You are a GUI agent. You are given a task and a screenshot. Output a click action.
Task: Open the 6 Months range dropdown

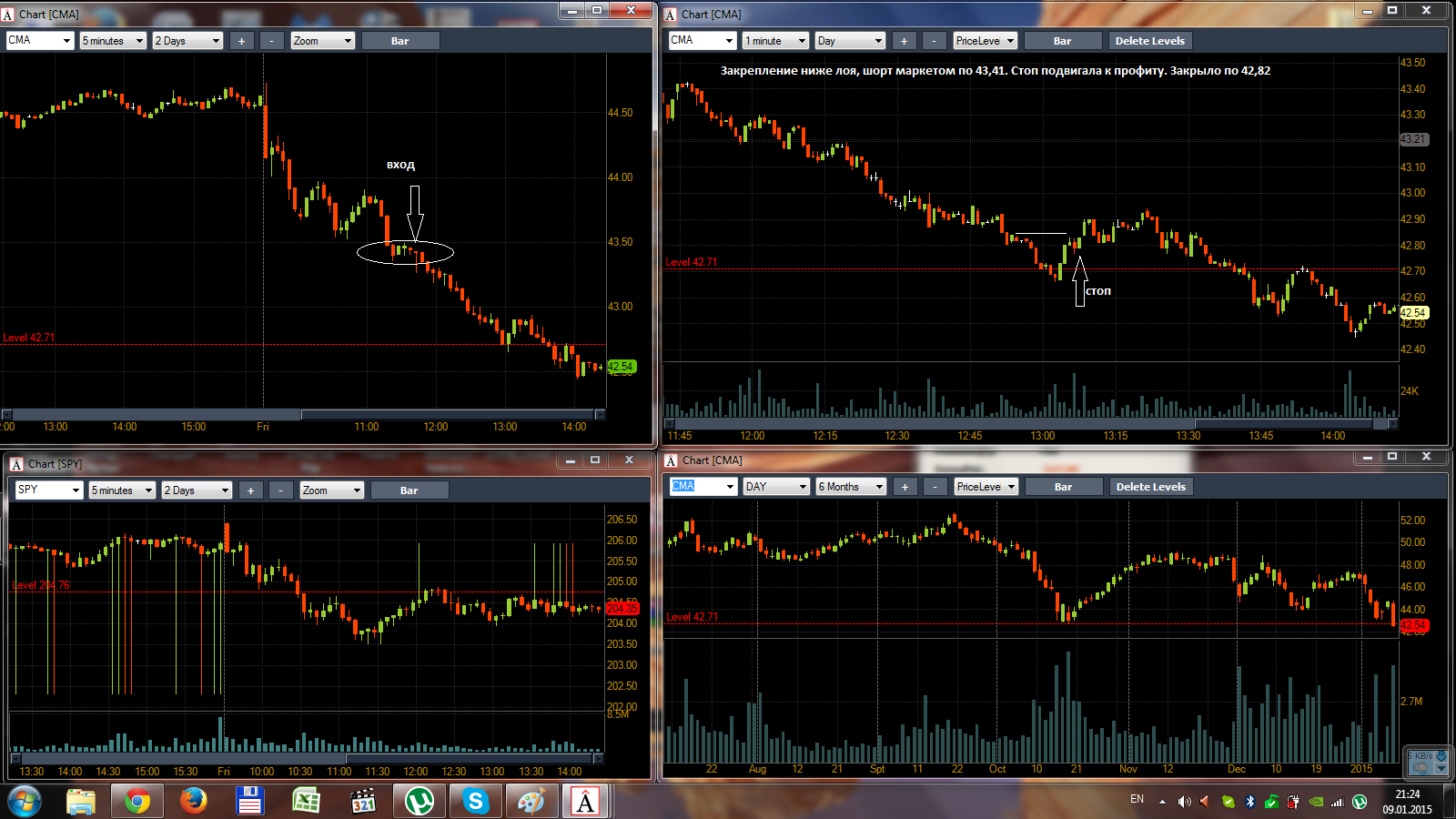click(851, 487)
